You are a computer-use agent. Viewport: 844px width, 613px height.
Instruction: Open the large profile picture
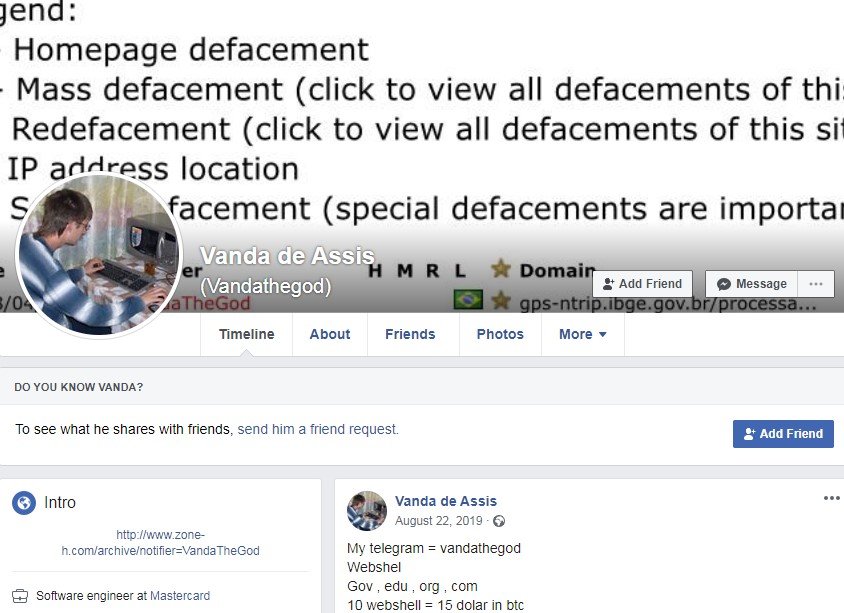[99, 255]
